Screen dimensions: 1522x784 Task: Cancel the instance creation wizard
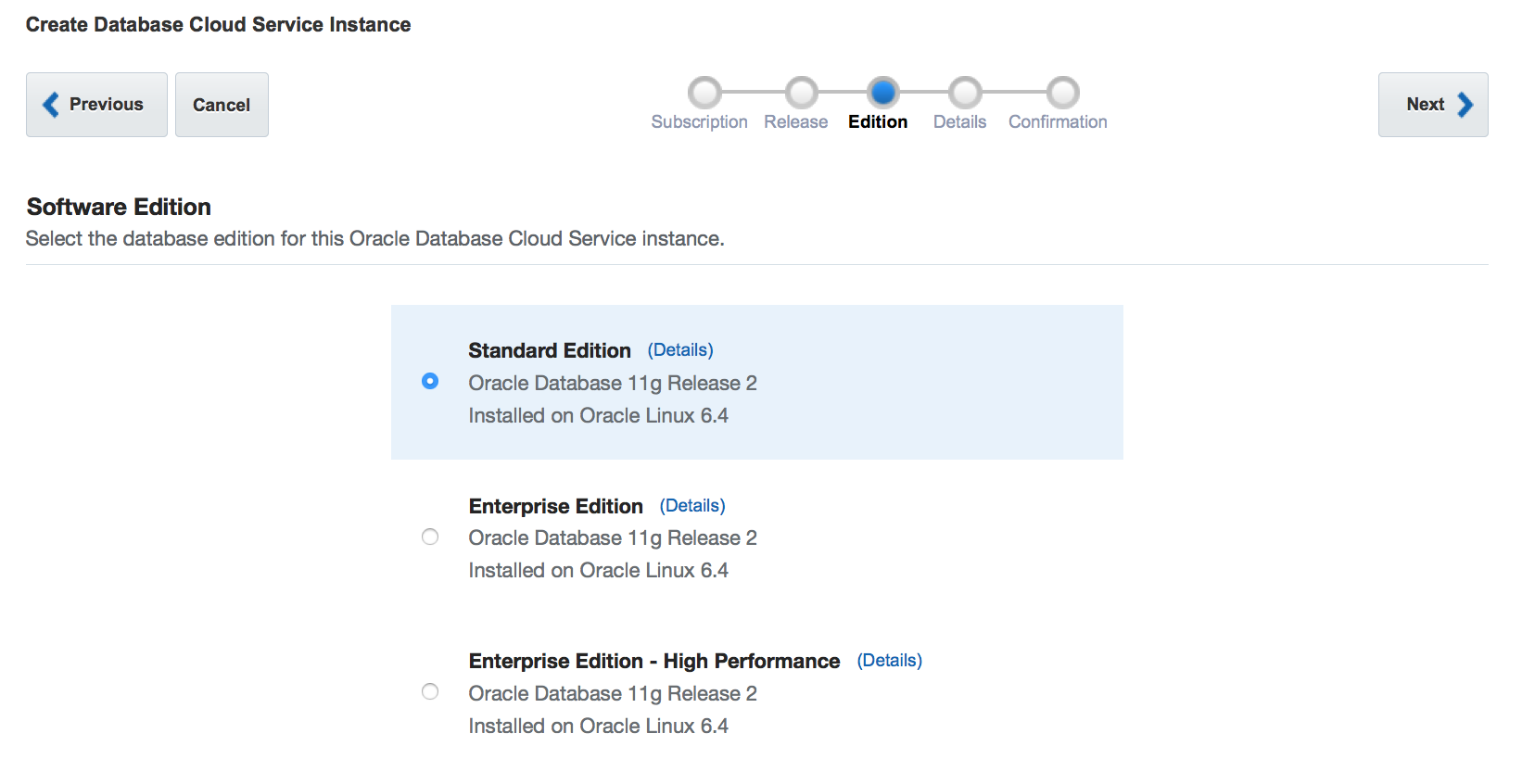click(222, 105)
